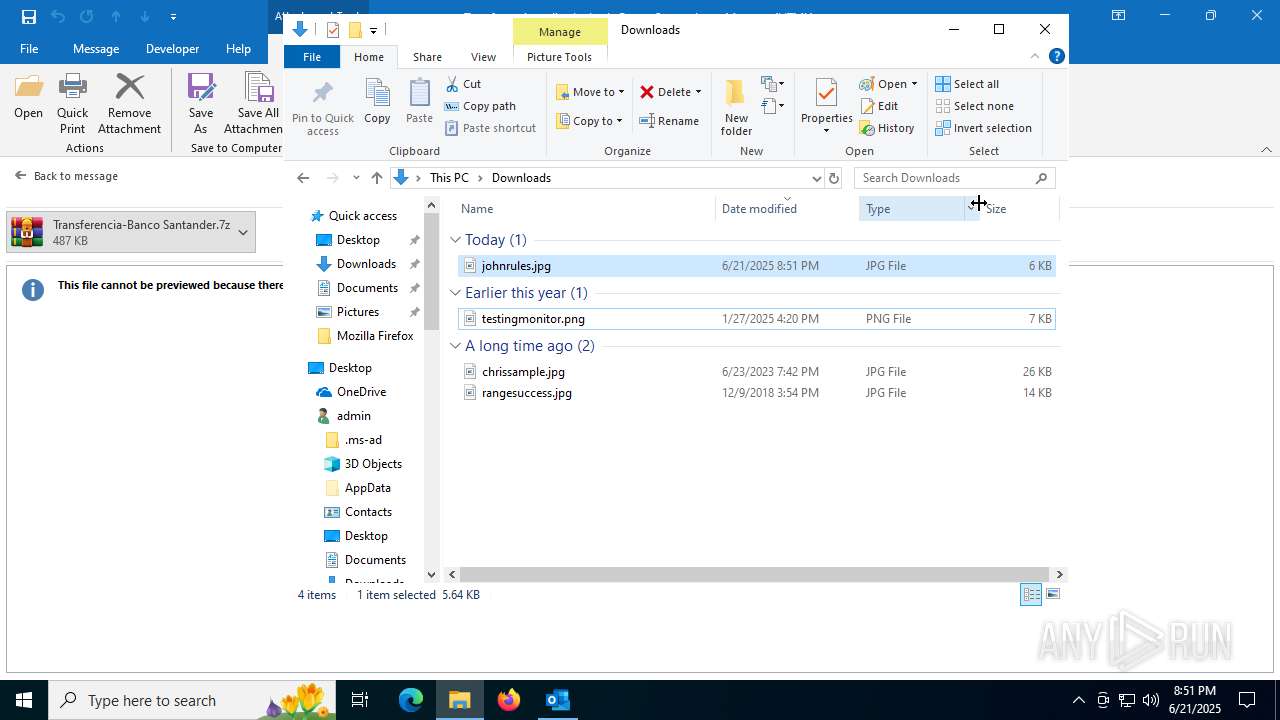Click Select none in ribbon

[975, 106]
